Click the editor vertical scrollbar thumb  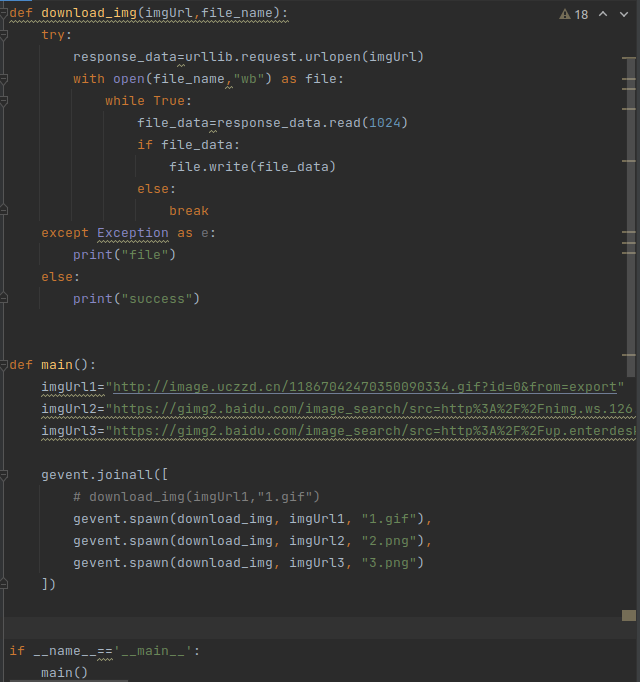[631, 217]
